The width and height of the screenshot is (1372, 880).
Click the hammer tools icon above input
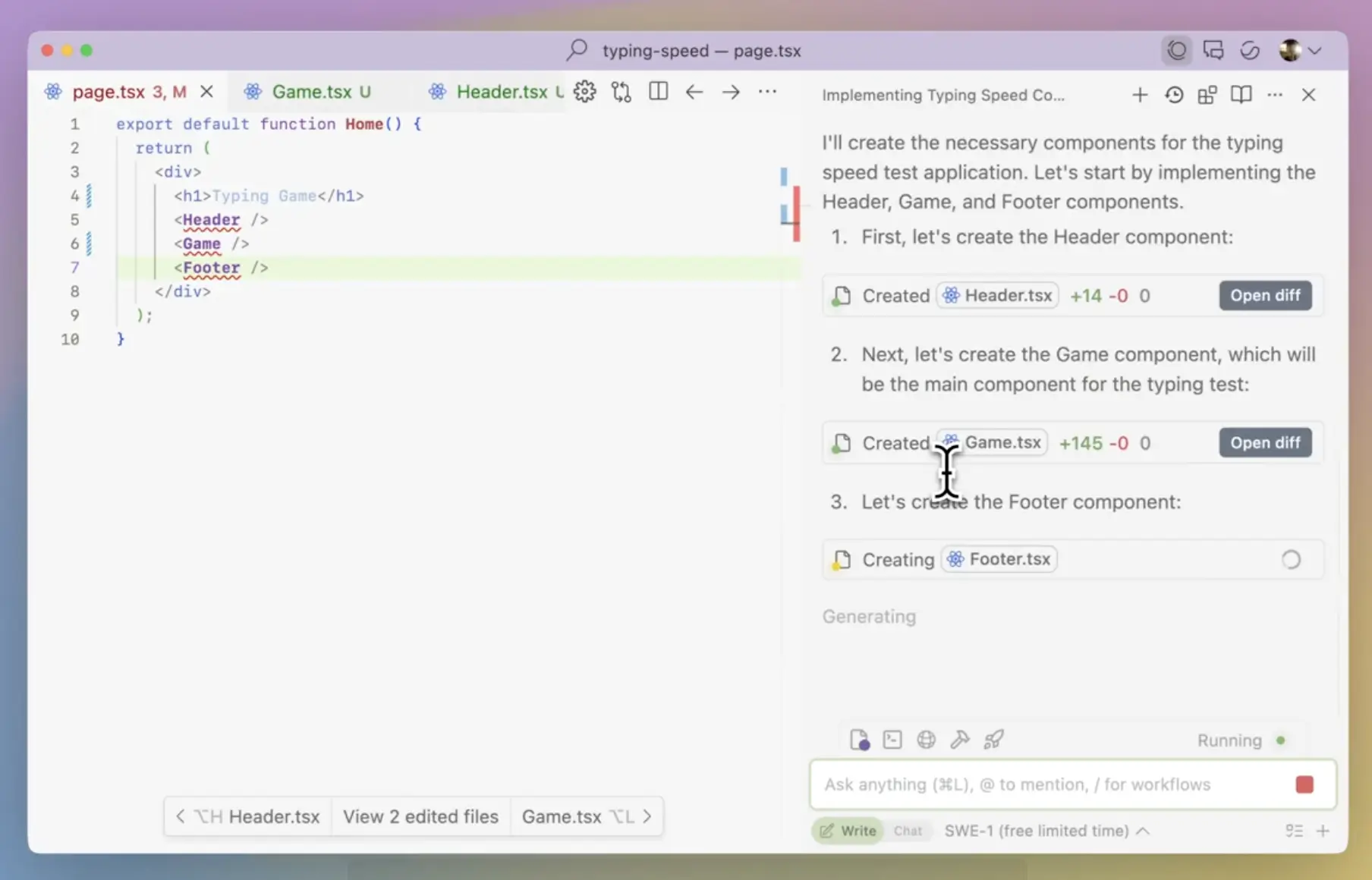coord(960,740)
